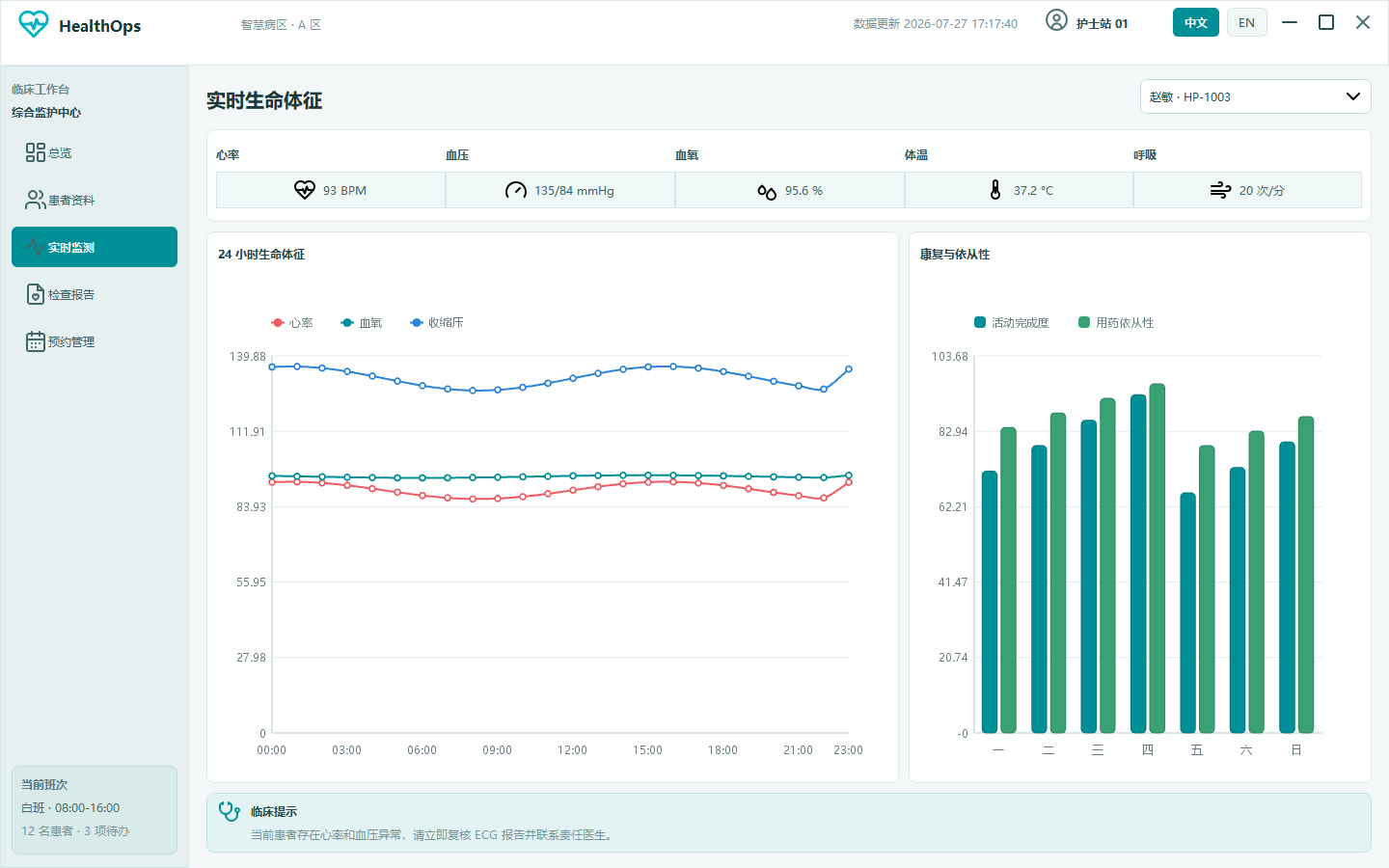This screenshot has width=1389, height=868.
Task: Click the nurse station user avatar icon
Action: [1056, 20]
